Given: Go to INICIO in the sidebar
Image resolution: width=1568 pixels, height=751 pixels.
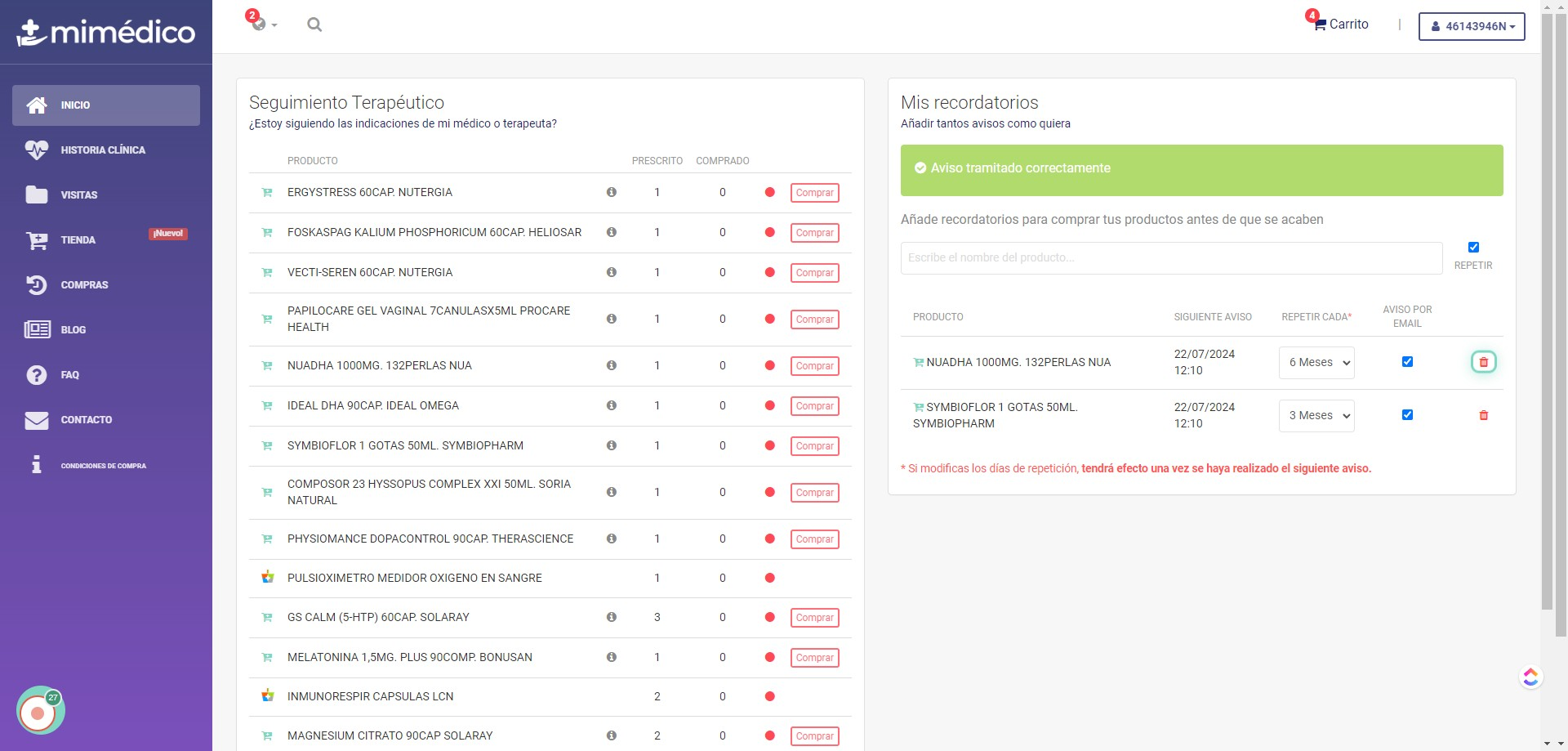Looking at the screenshot, I should 106,105.
